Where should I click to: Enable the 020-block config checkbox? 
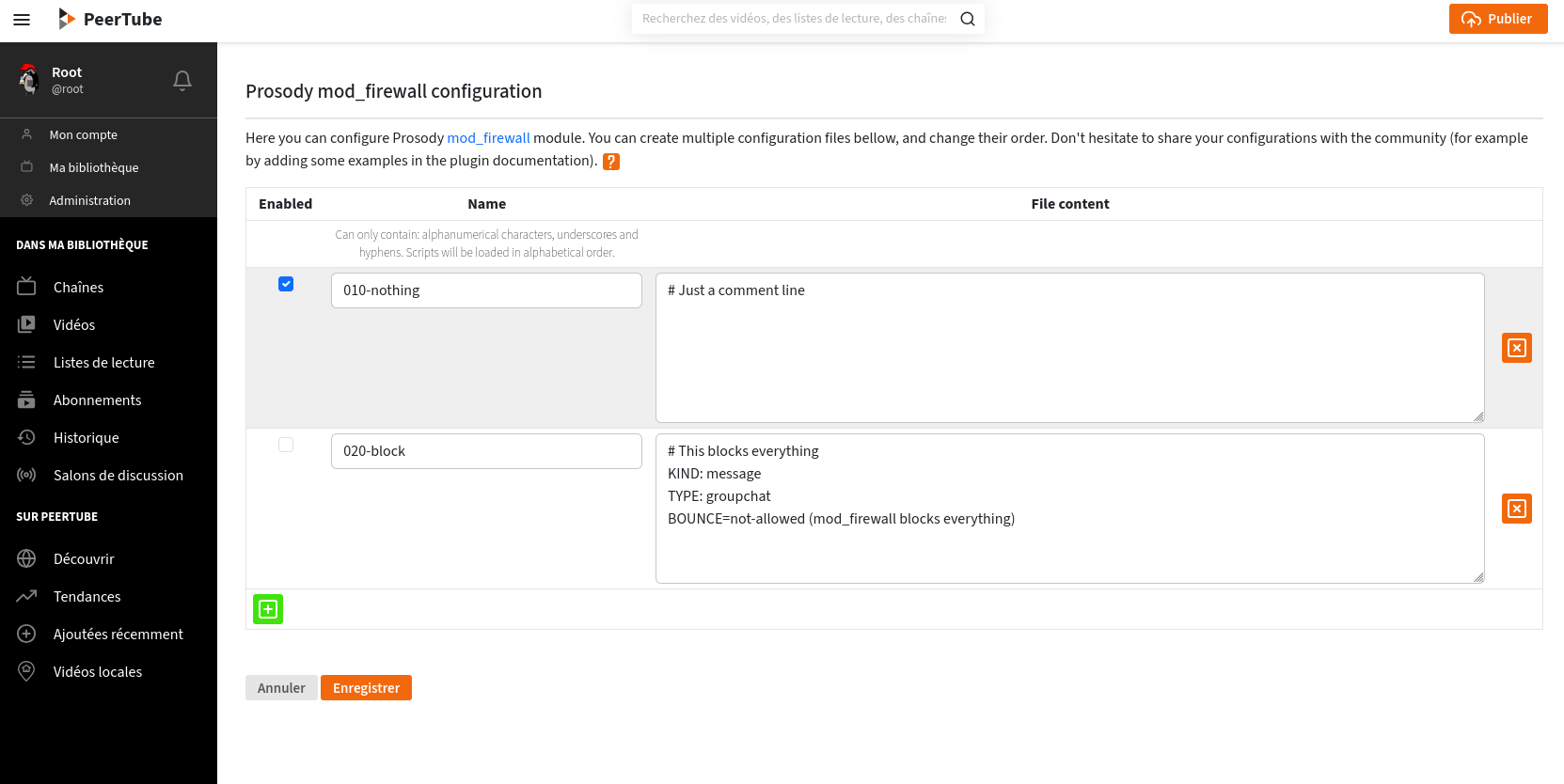click(286, 445)
